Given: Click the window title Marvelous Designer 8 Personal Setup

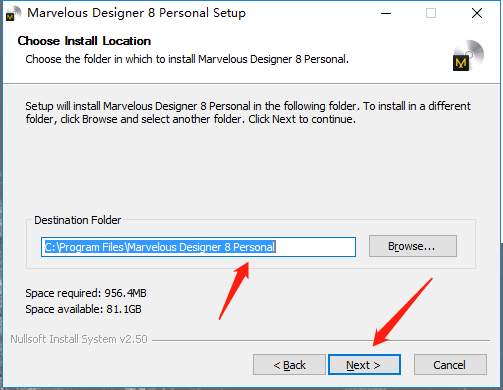Looking at the screenshot, I should pos(136,13).
